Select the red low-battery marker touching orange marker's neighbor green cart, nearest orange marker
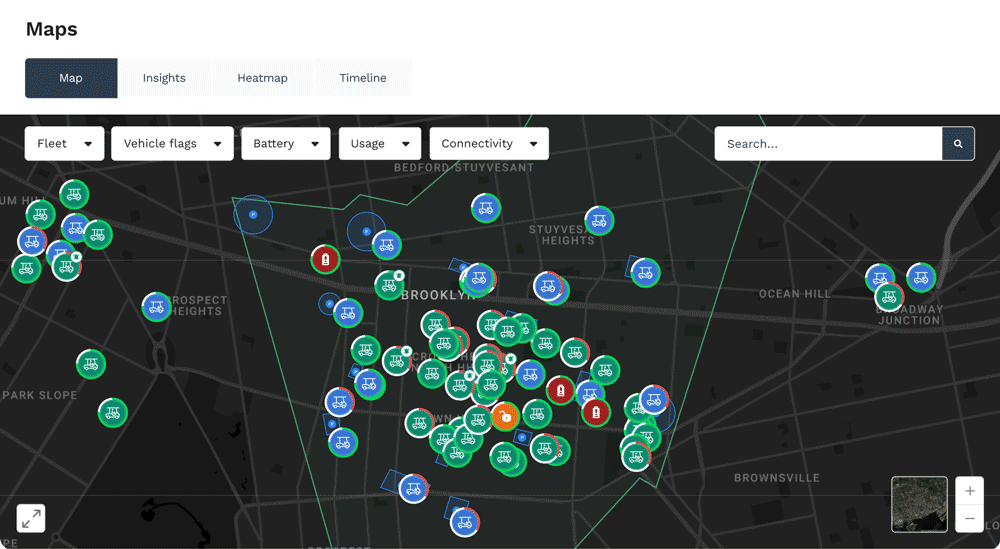Viewport: 1000px width, 549px height. (x=561, y=390)
